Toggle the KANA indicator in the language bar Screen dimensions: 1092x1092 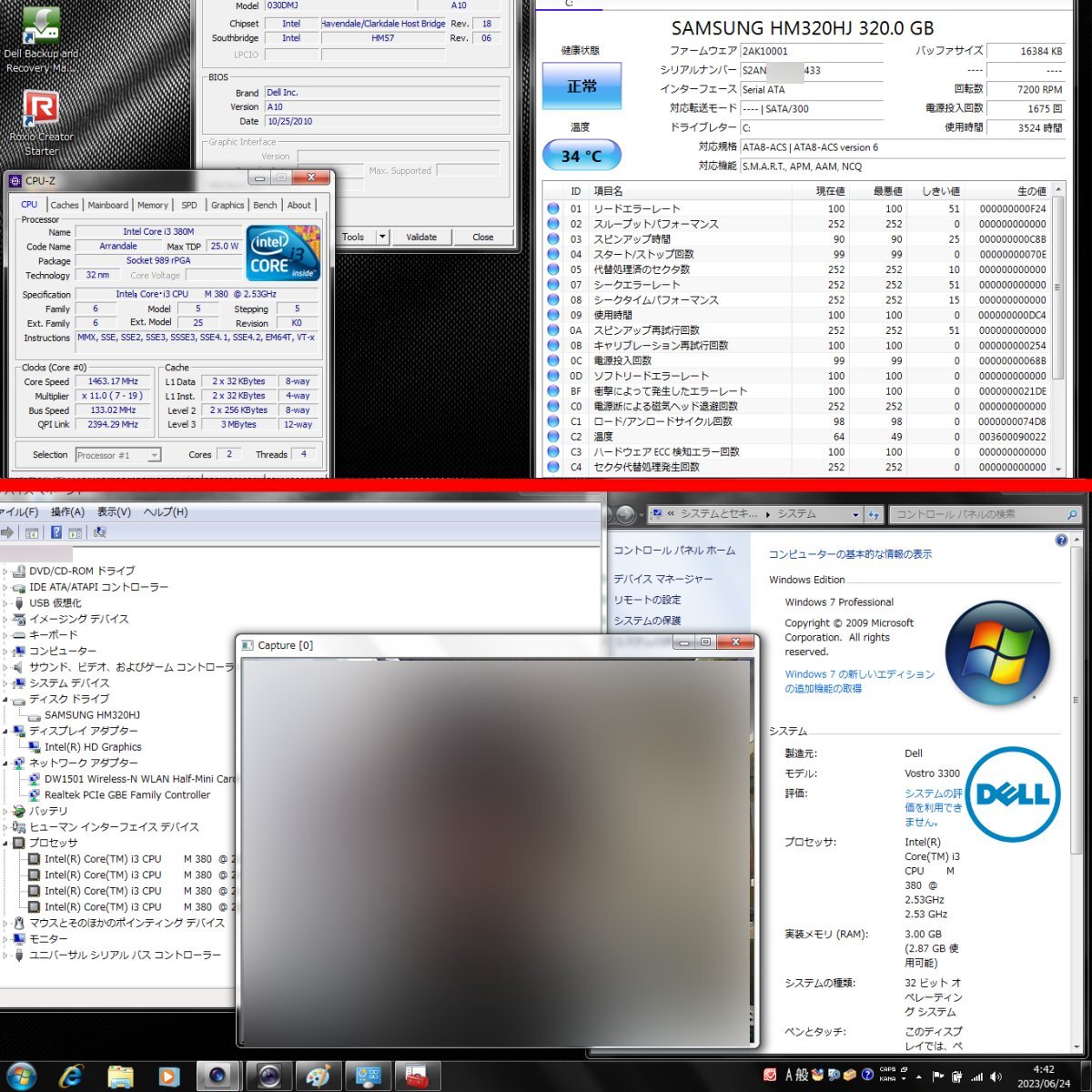(x=887, y=1078)
